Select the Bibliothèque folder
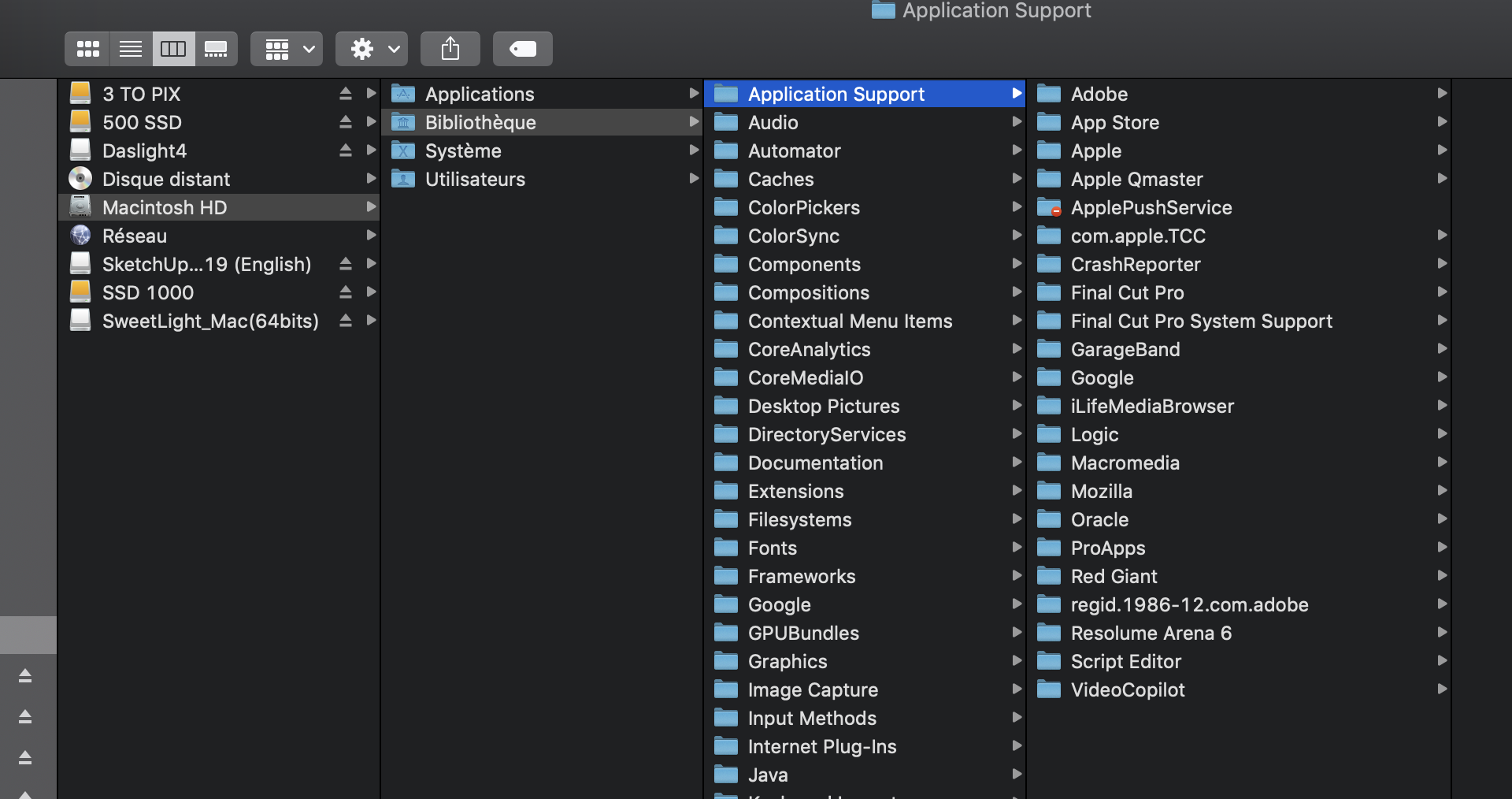This screenshot has width=1512, height=799. point(480,122)
